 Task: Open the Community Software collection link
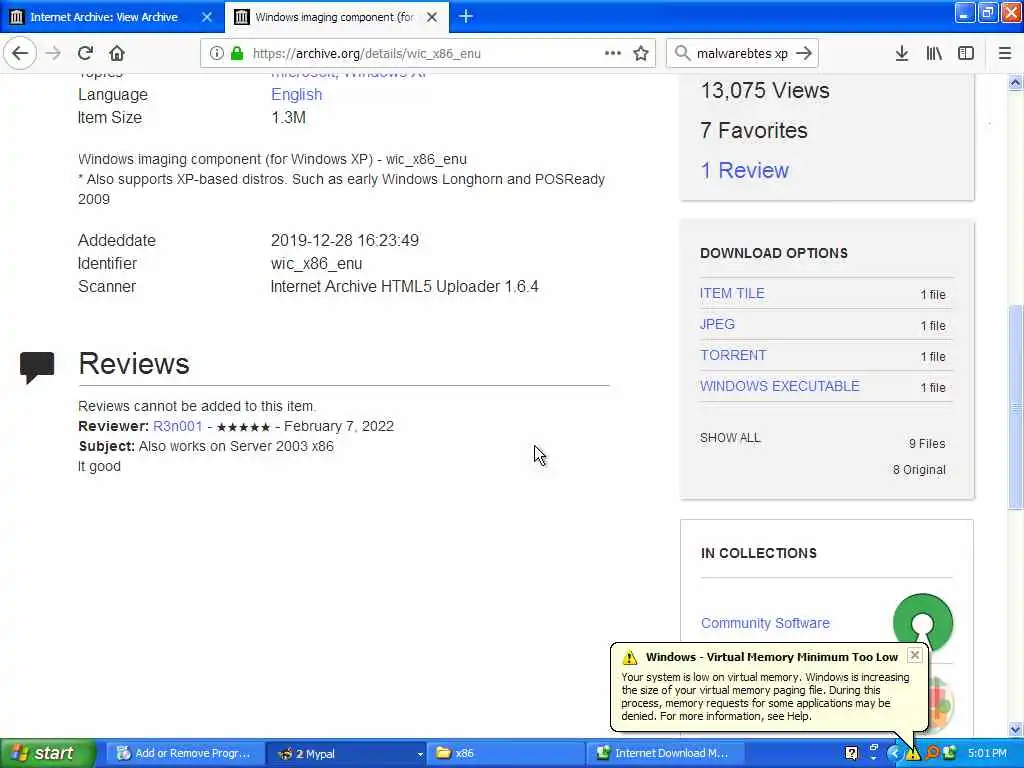click(765, 623)
